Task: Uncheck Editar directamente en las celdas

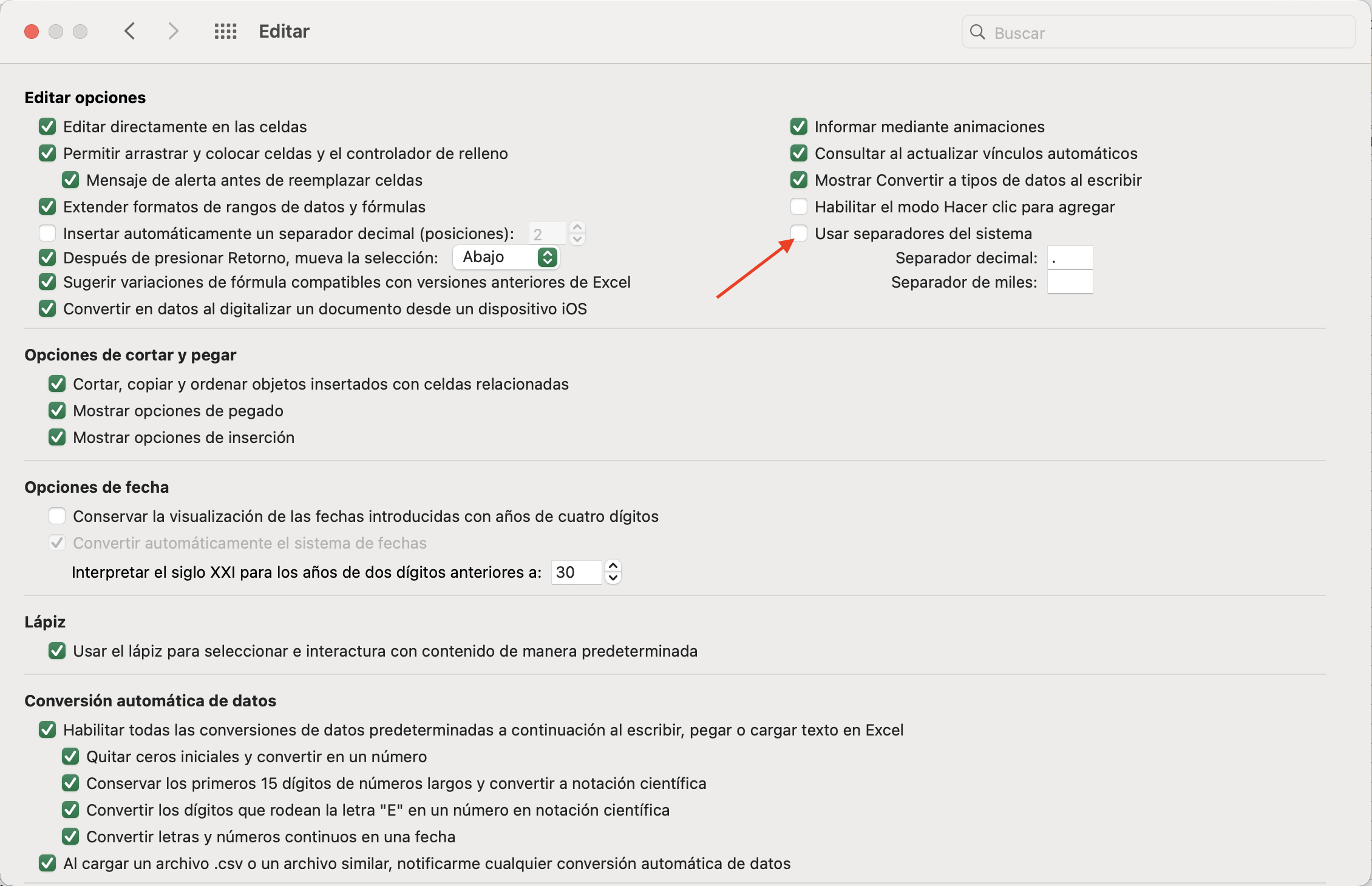Action: tap(47, 126)
